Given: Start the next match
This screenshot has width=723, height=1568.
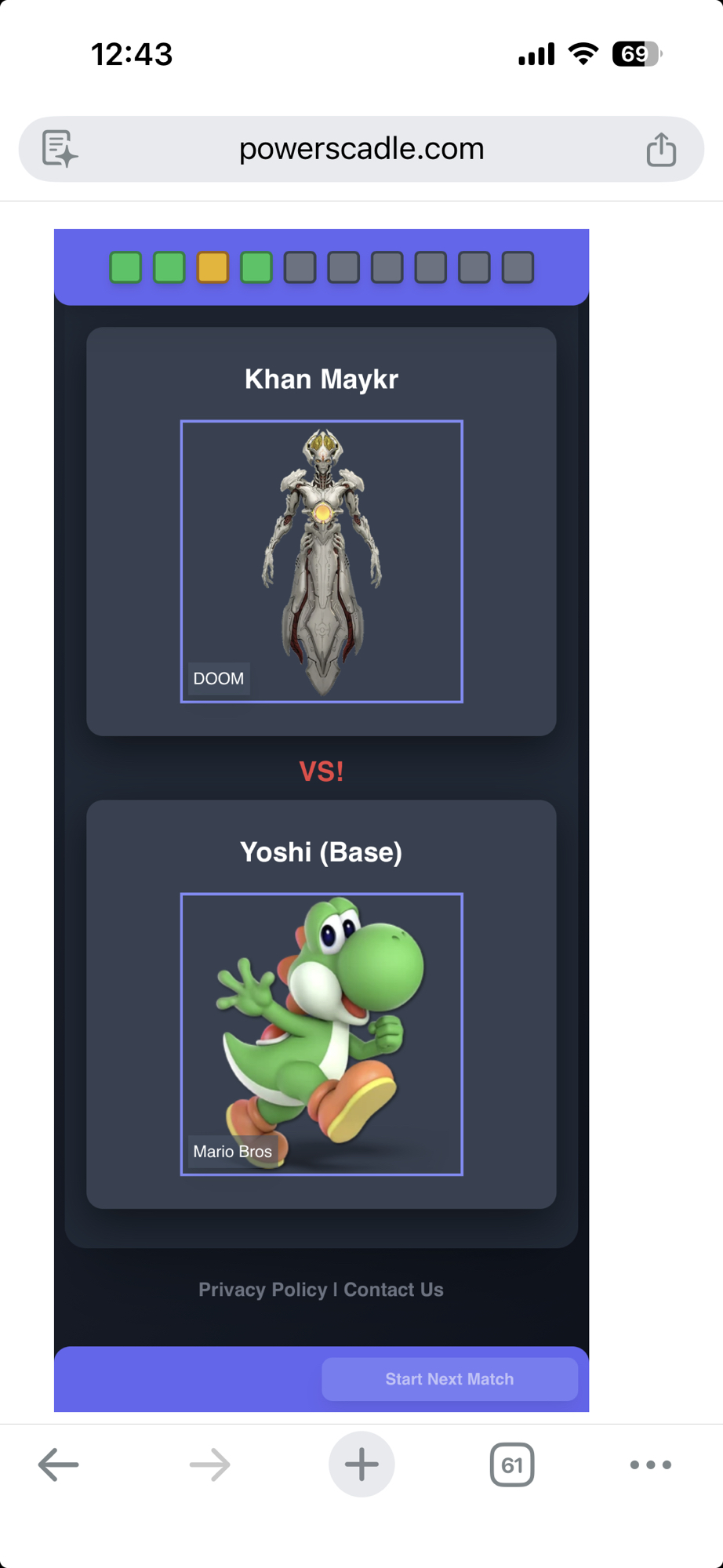Looking at the screenshot, I should (x=449, y=1379).
